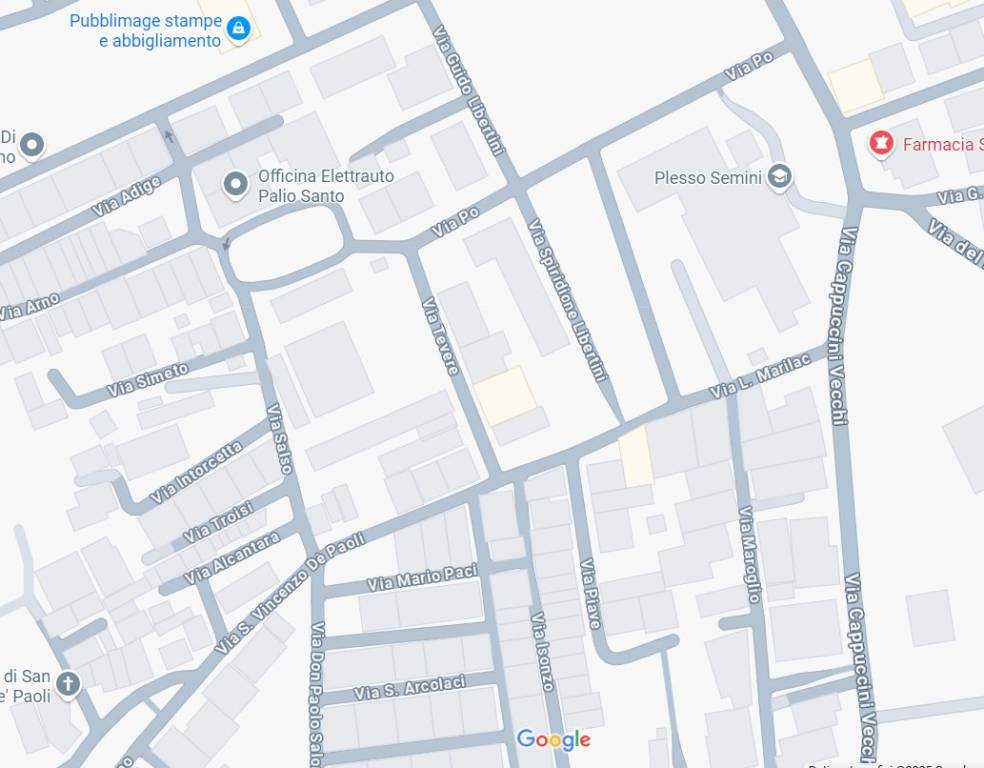This screenshot has height=768, width=984.
Task: Click the Via Simeto street label
Action: [x=147, y=380]
